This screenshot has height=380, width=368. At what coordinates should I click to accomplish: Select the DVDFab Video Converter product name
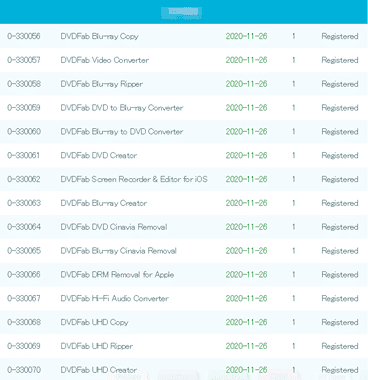pos(105,60)
